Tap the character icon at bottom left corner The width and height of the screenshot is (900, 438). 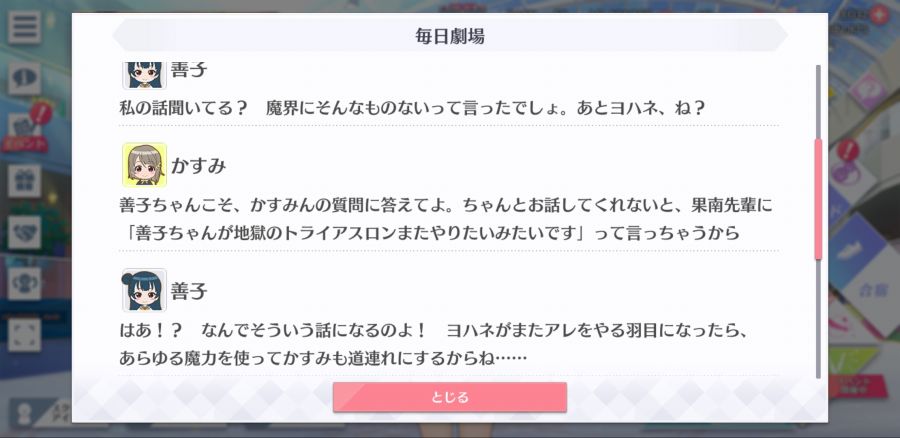point(24,414)
